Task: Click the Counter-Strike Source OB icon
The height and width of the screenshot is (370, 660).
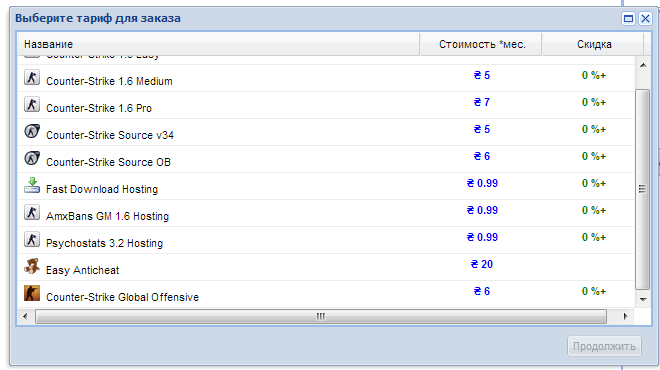Action: click(32, 158)
